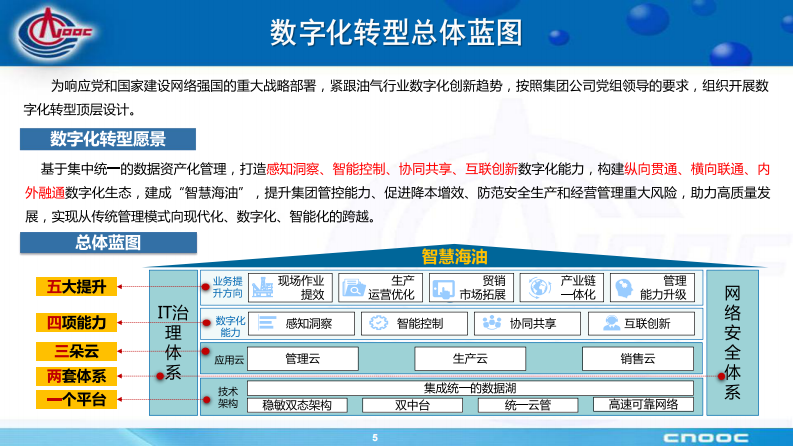This screenshot has width=793, height=446.
Task: Select the 四项能力 yellow label
Action: point(76,323)
